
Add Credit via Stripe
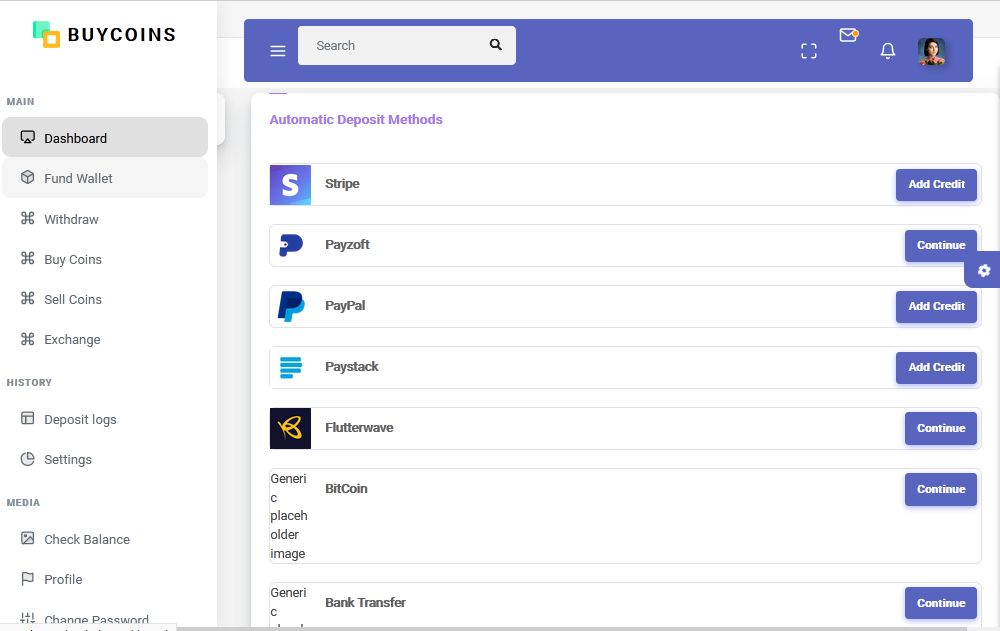tap(936, 184)
